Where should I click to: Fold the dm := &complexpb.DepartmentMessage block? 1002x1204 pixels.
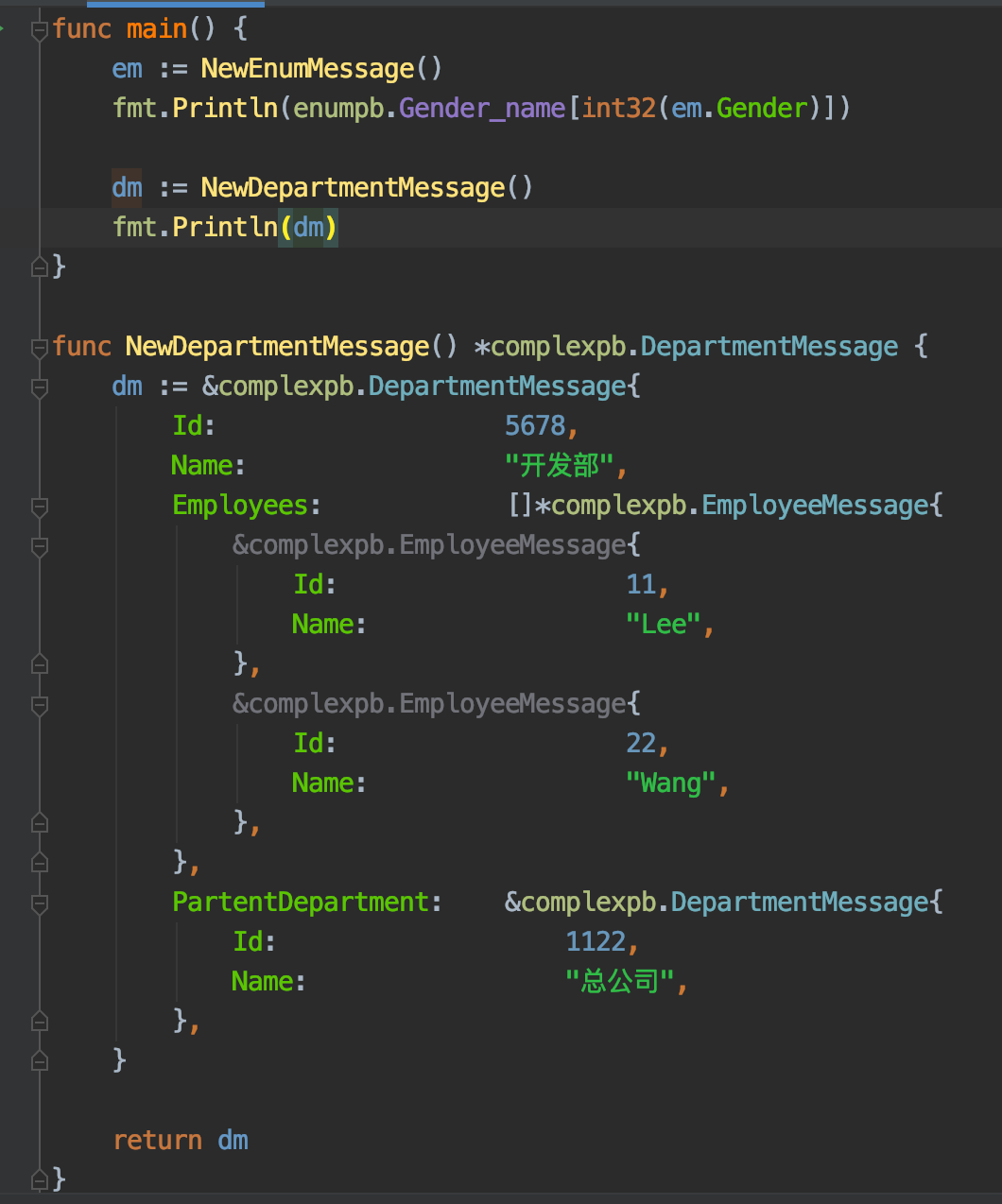pos(40,387)
